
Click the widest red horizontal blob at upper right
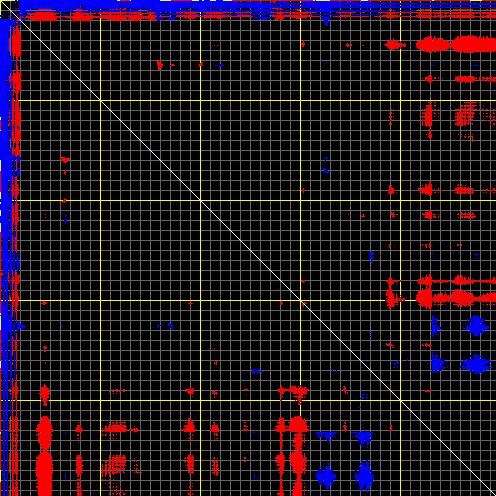tap(474, 44)
